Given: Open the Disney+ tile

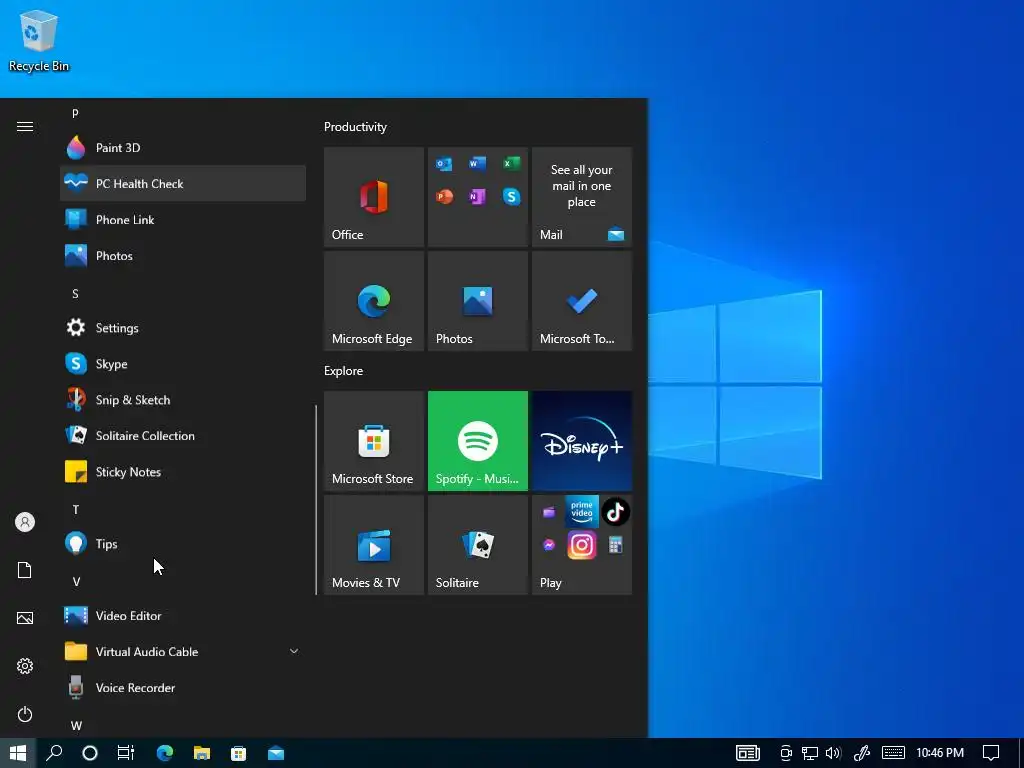Looking at the screenshot, I should click(582, 441).
